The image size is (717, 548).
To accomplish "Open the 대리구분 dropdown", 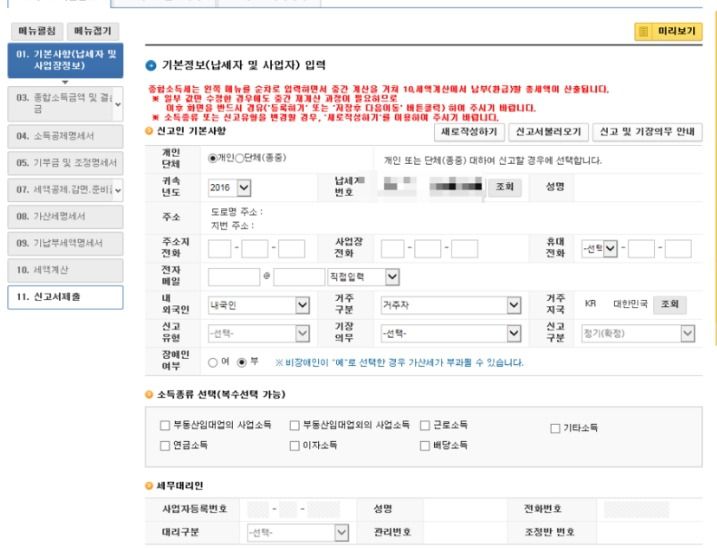I will [298, 533].
